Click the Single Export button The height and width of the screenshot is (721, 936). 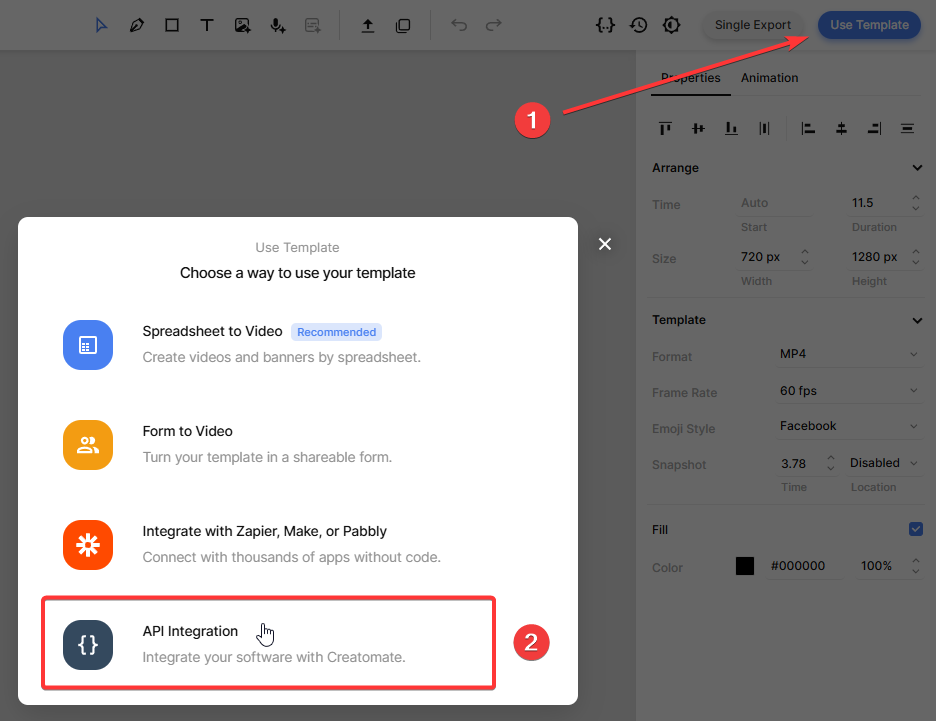[752, 25]
